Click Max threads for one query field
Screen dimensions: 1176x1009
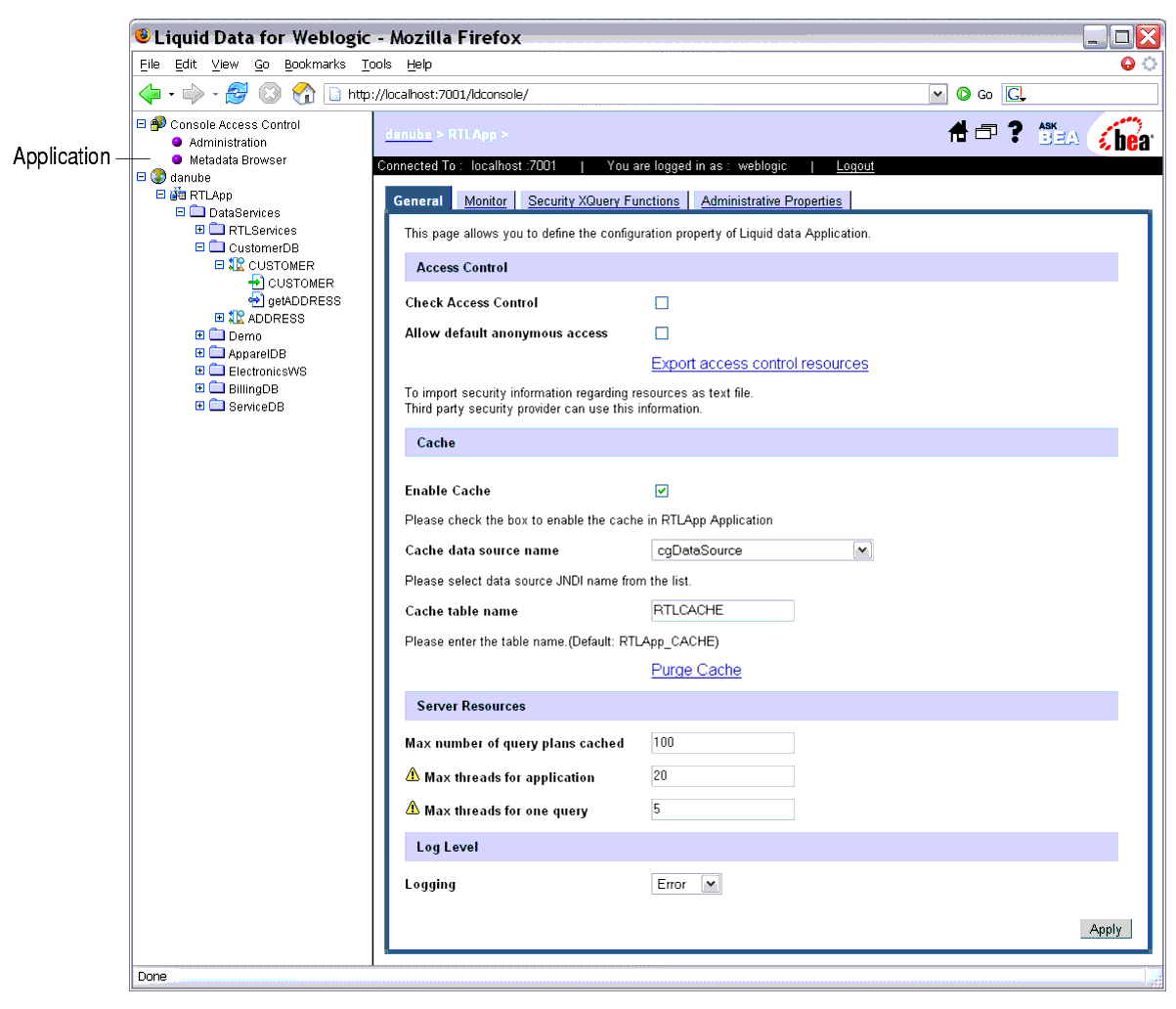pyautogui.click(x=722, y=809)
